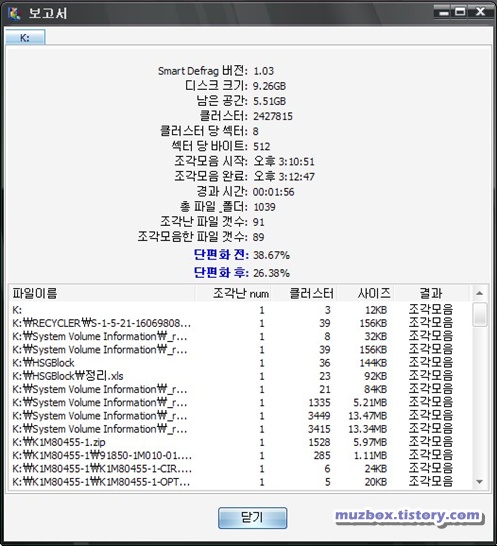This screenshot has height=546, width=497.
Task: Click the Smart Defrag title bar icon
Action: pos(14,13)
